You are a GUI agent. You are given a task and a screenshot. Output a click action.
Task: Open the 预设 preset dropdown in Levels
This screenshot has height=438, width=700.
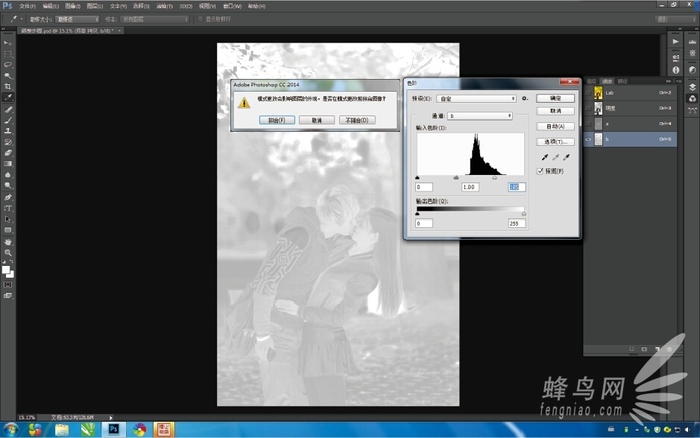(476, 98)
